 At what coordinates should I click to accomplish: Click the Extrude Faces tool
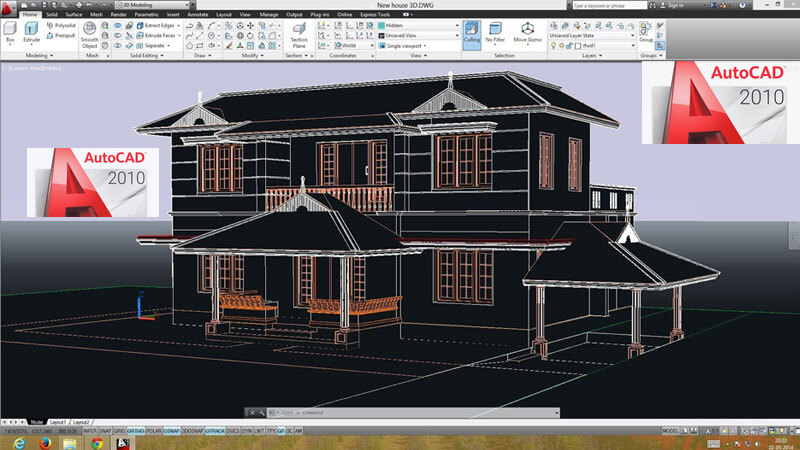156,36
